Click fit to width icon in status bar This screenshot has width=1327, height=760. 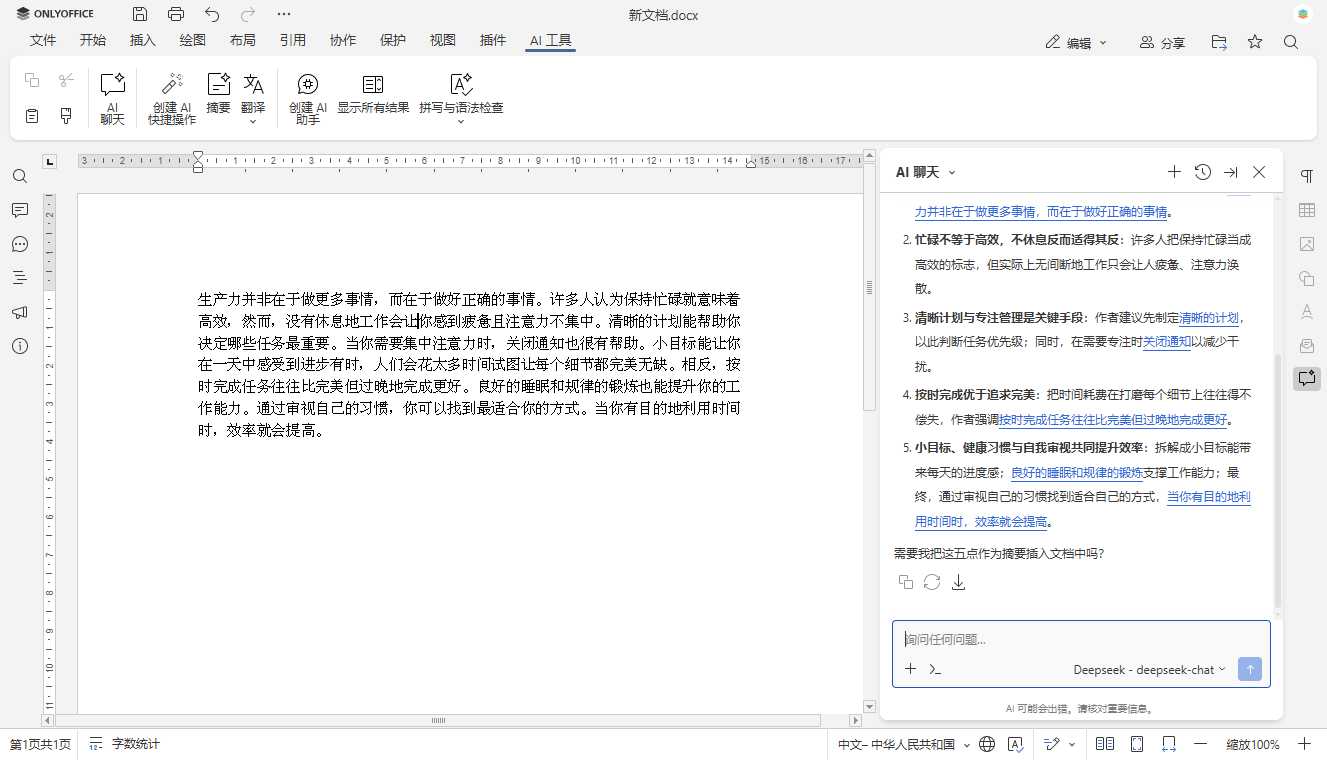click(x=1169, y=744)
